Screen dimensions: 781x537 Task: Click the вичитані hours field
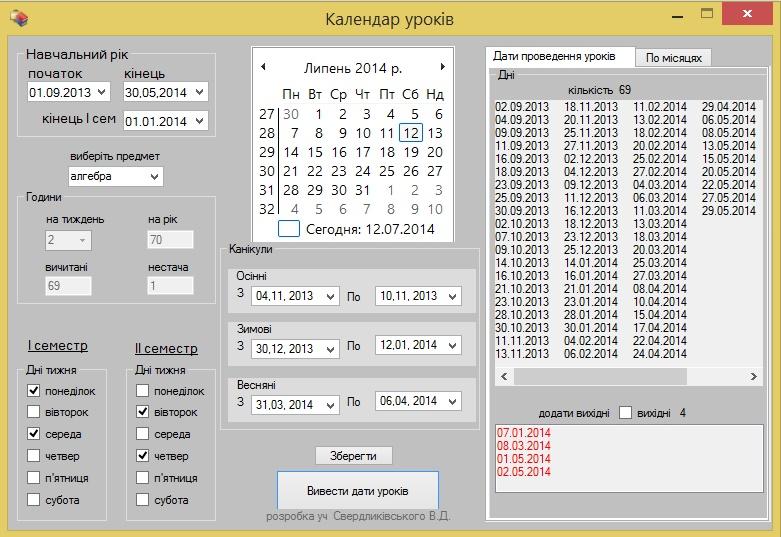coord(68,286)
